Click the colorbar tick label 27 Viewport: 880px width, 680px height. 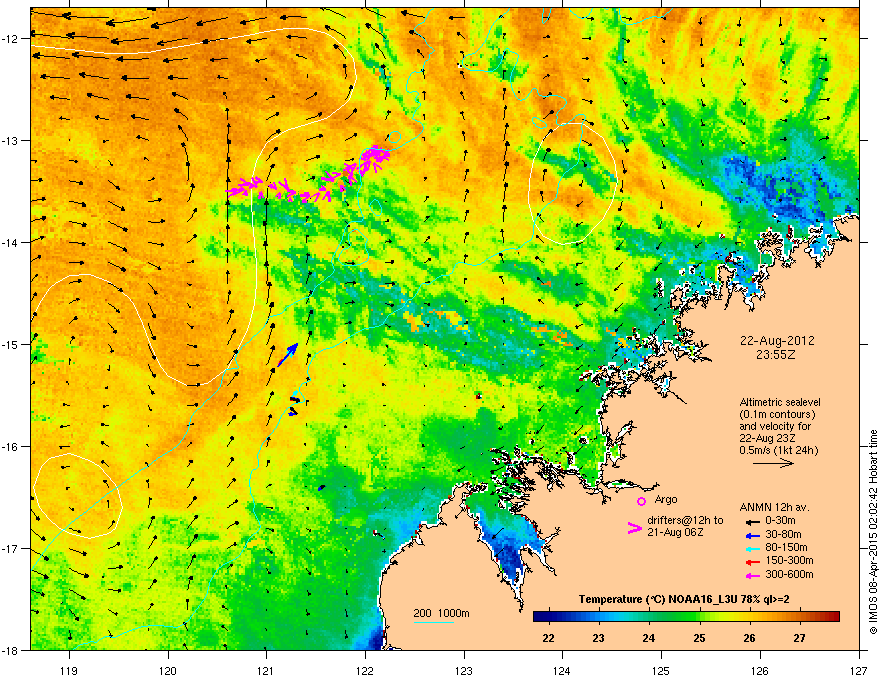click(799, 638)
